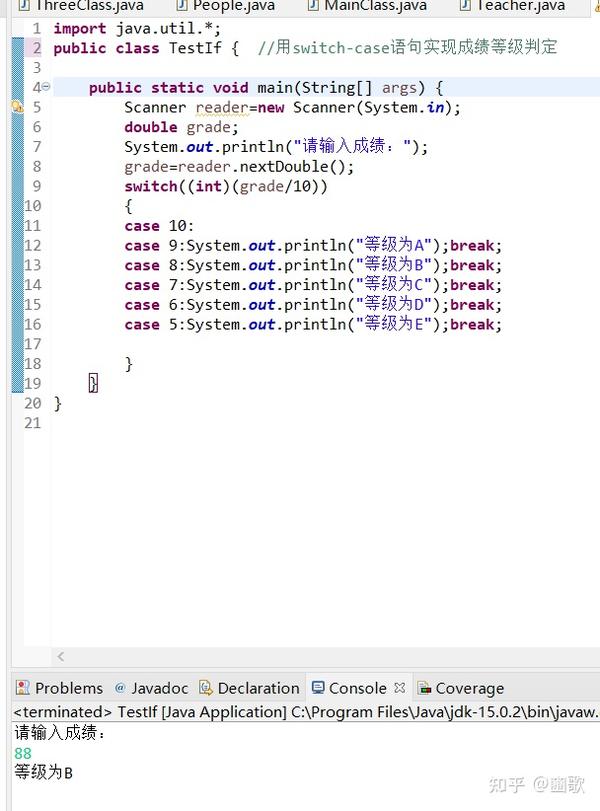Open the People.java editor tab
Screen dimensions: 600x811
coord(226,6)
